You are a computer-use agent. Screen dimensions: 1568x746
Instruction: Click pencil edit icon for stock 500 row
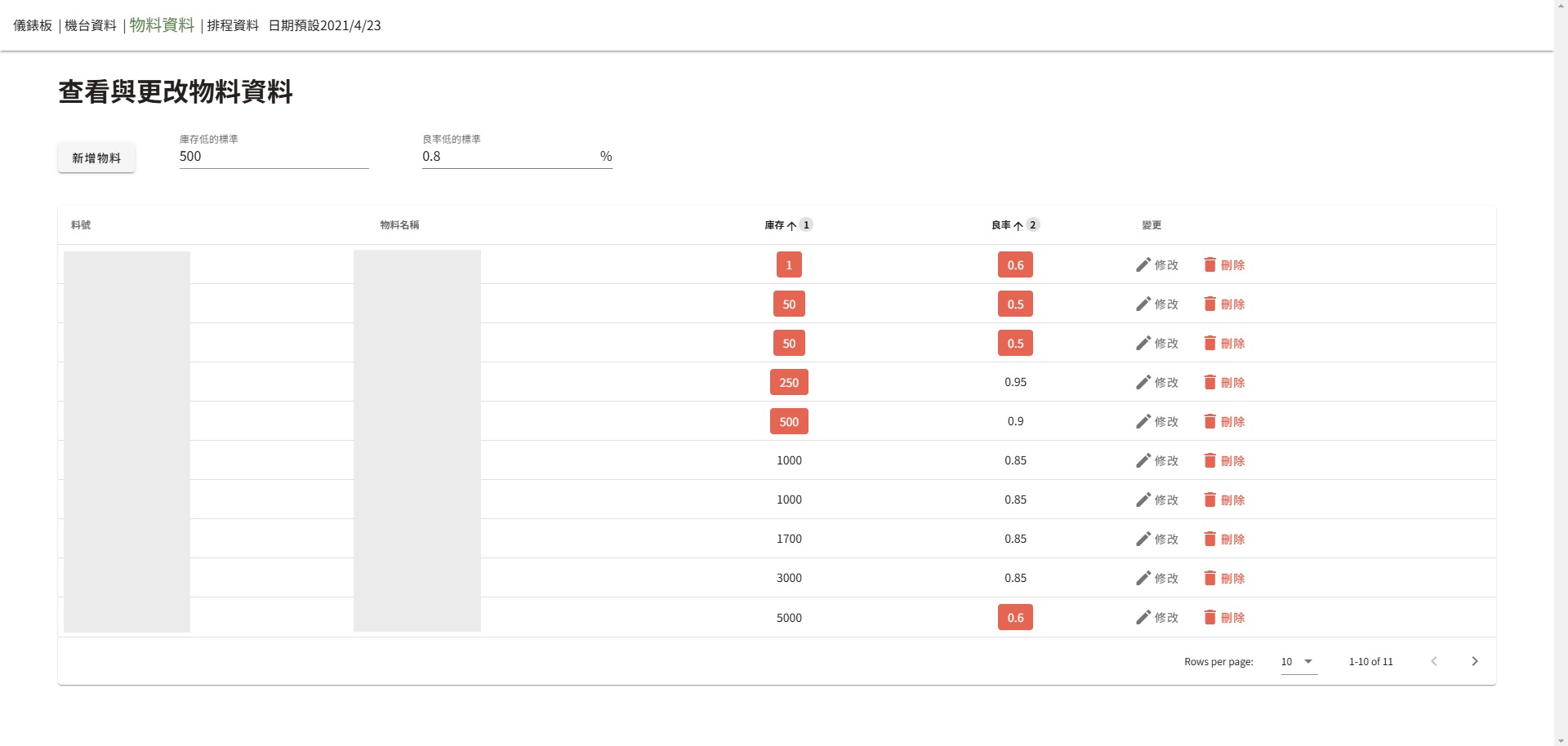tap(1143, 421)
